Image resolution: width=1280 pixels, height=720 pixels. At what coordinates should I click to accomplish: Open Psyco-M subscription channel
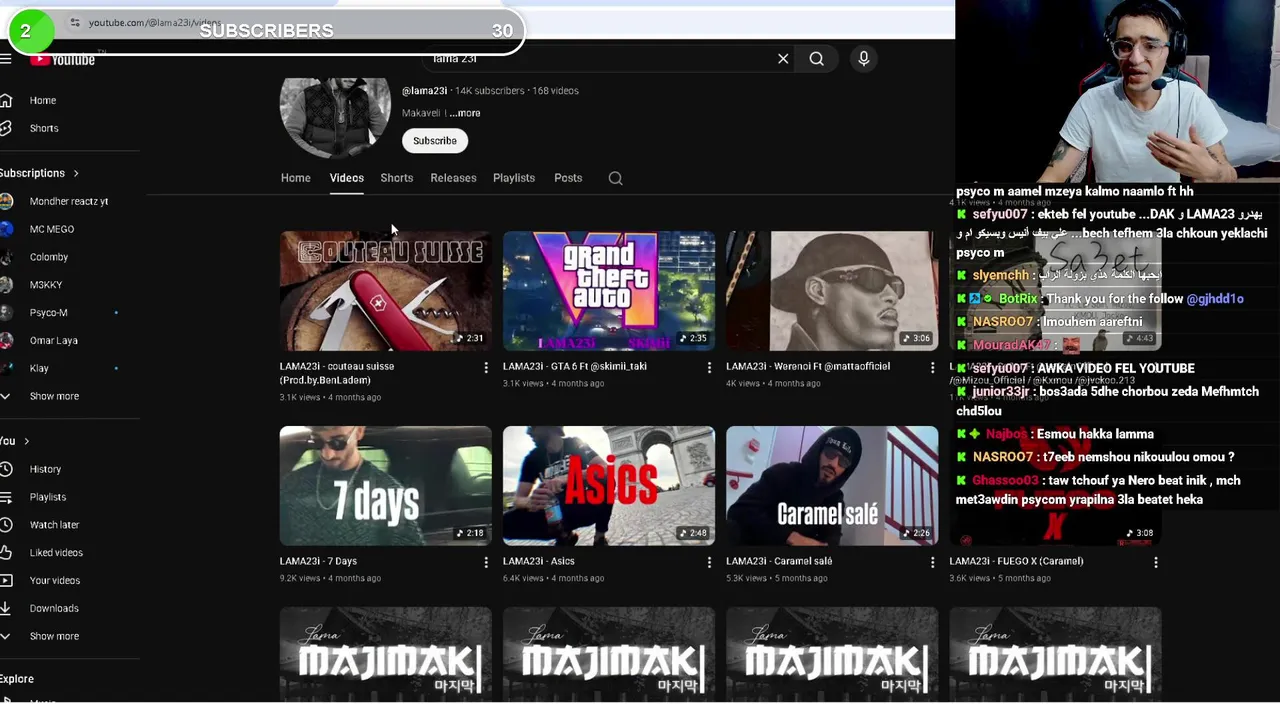(x=48, y=313)
